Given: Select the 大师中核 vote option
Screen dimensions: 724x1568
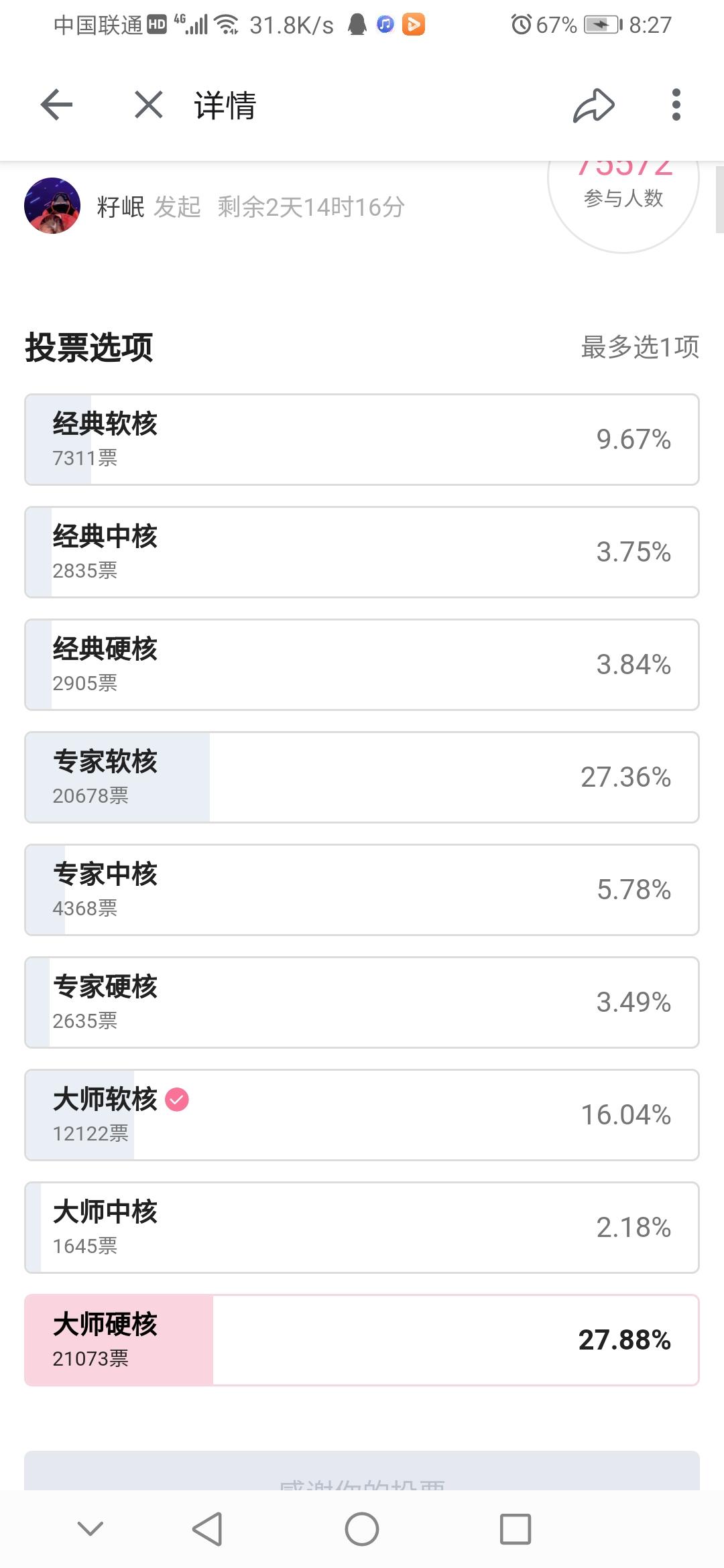Looking at the screenshot, I should [362, 1228].
